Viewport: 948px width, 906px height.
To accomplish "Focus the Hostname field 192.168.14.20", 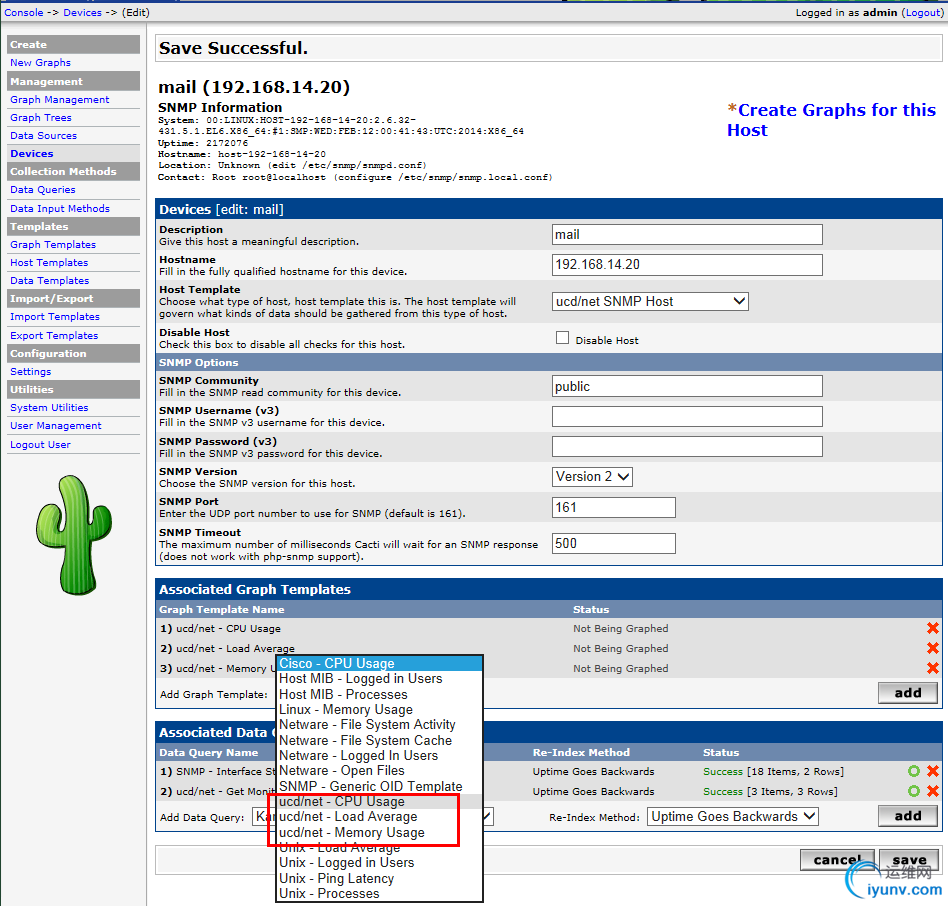I will tap(687, 265).
